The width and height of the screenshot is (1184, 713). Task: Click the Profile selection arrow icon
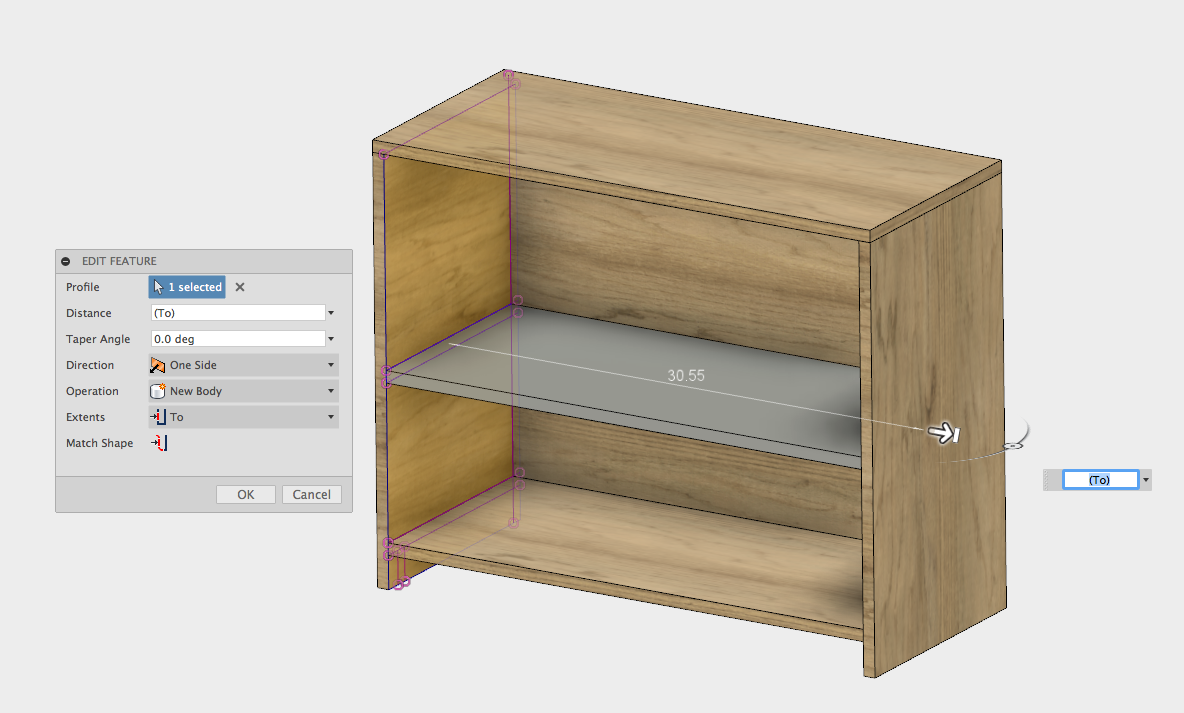point(157,287)
